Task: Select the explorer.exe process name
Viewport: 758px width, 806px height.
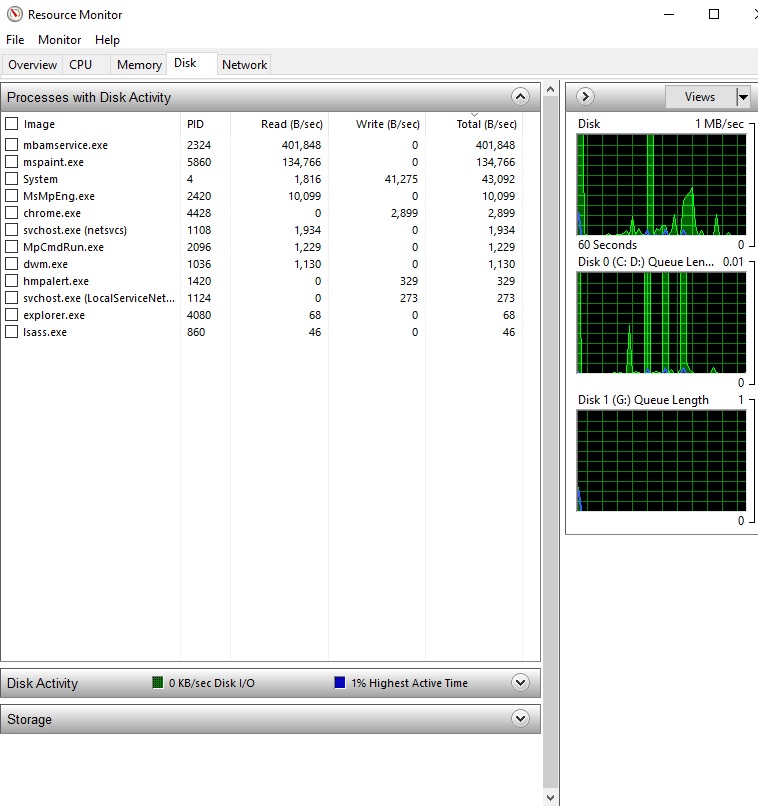Action: point(54,315)
